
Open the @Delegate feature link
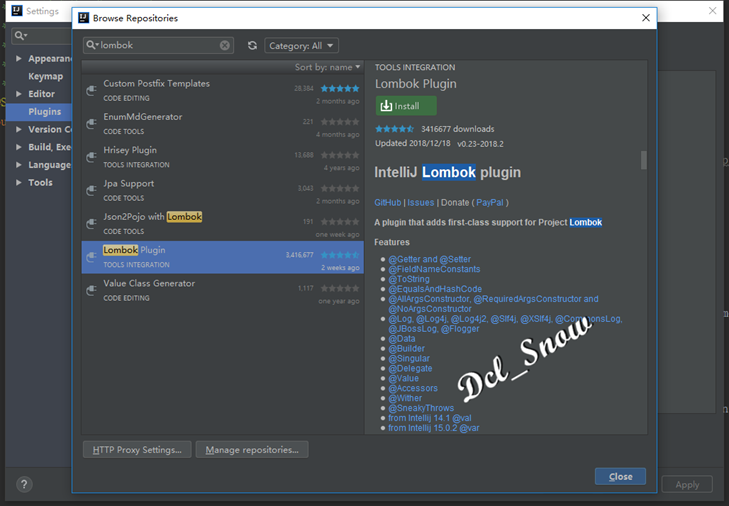[410, 368]
